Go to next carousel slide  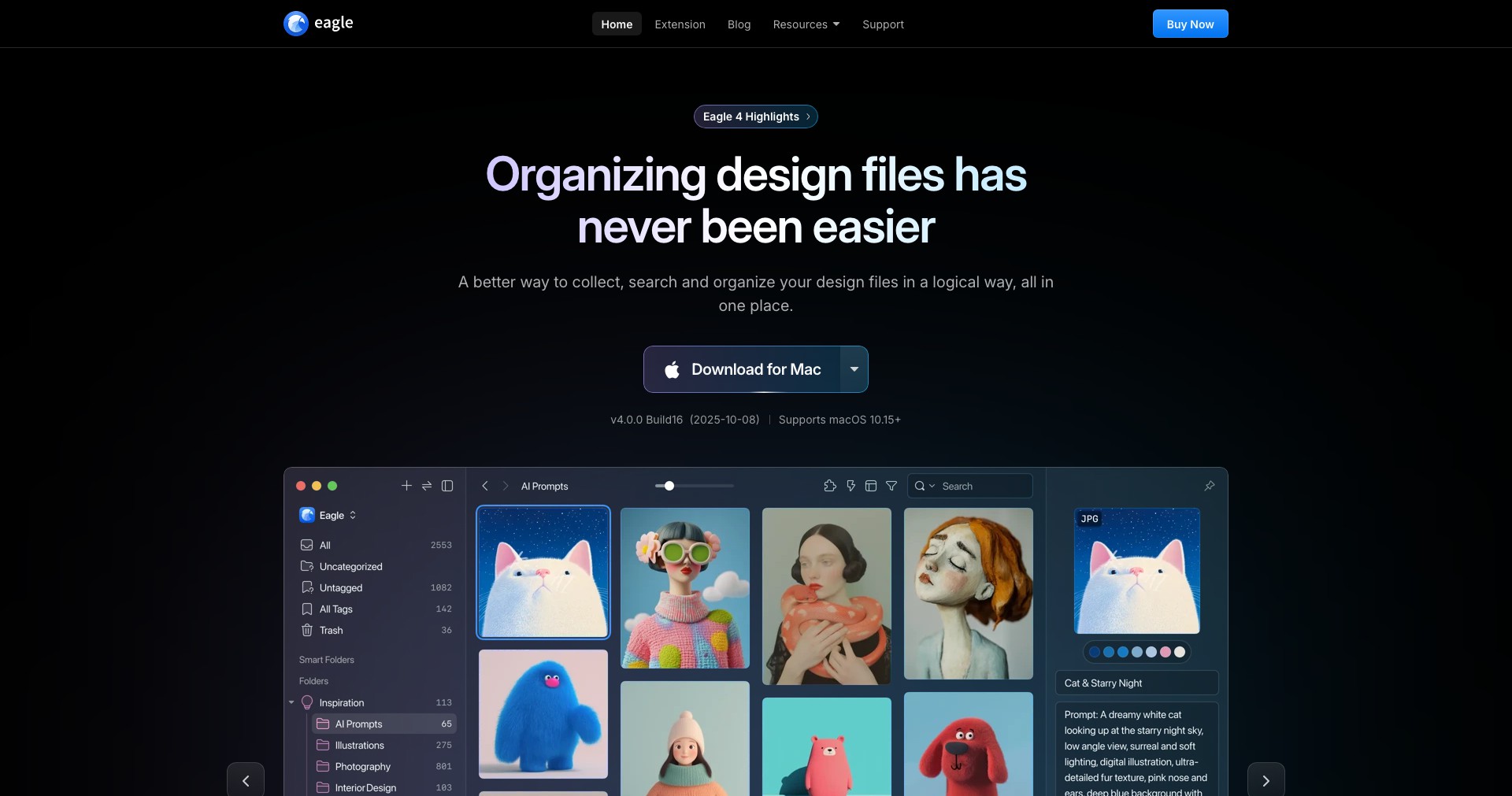click(x=1266, y=780)
